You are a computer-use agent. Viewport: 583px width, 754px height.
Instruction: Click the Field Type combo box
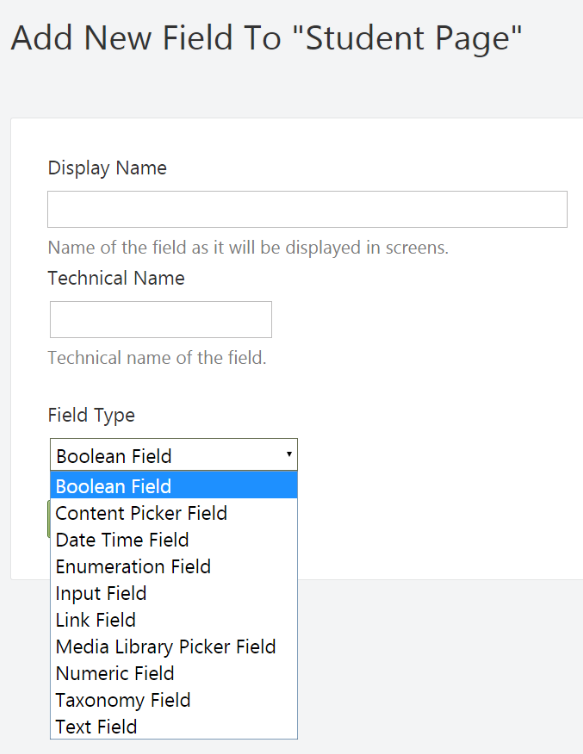tap(174, 454)
